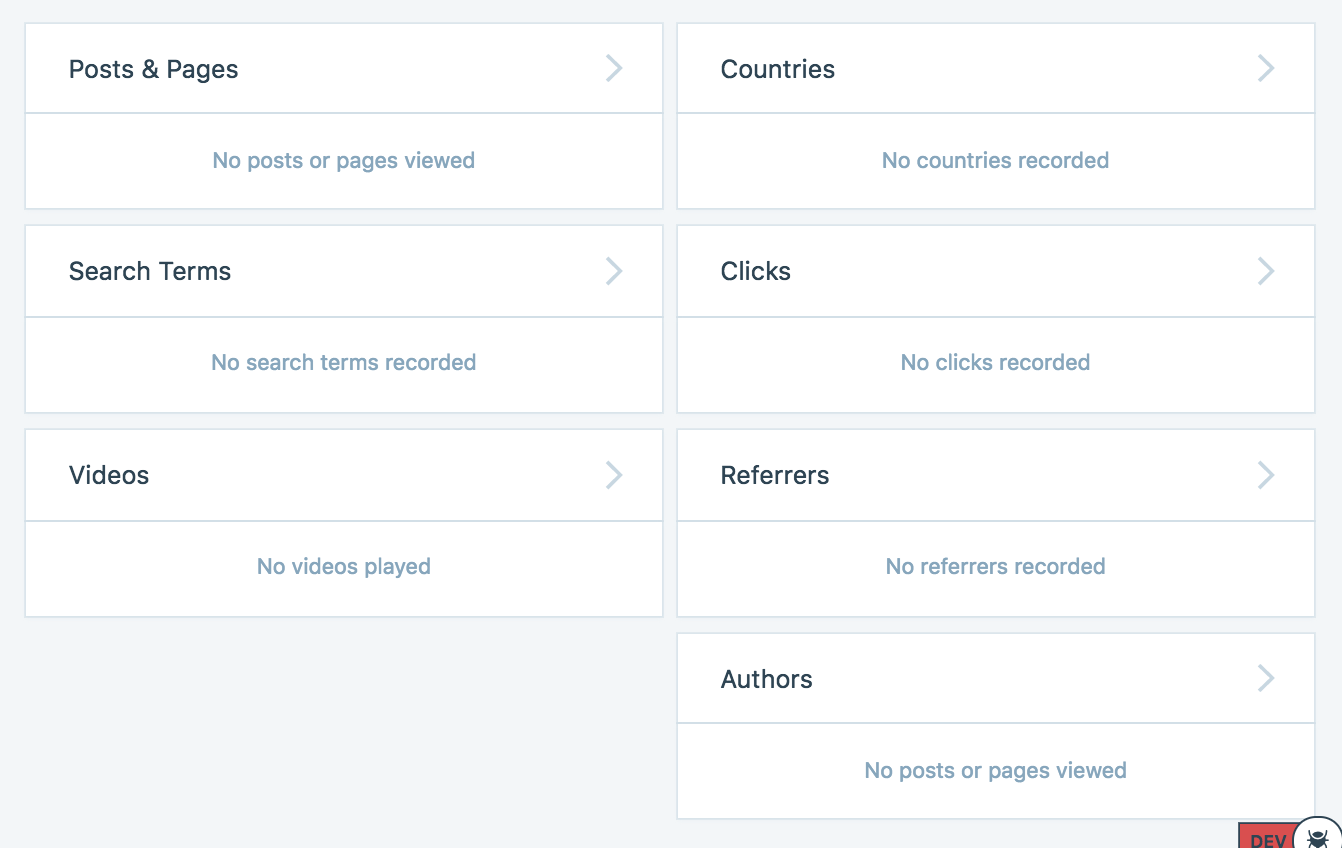Expand the Search Terms chevron

point(614,271)
